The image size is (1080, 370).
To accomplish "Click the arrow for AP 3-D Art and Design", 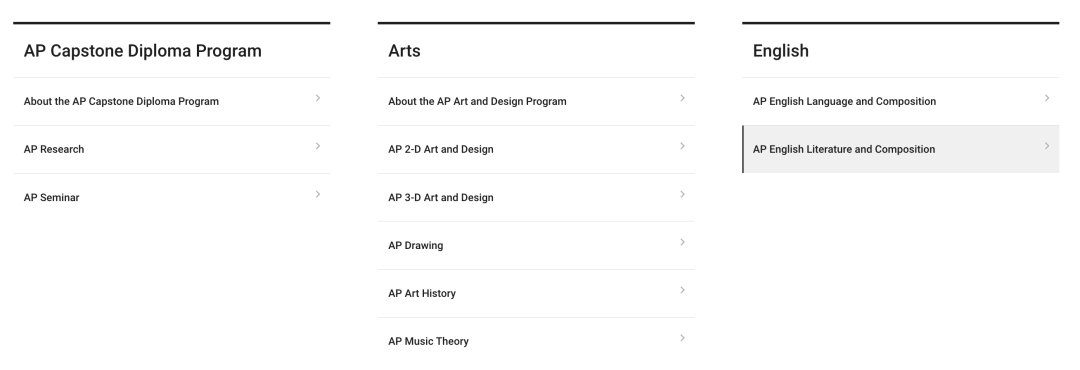I will pos(682,194).
